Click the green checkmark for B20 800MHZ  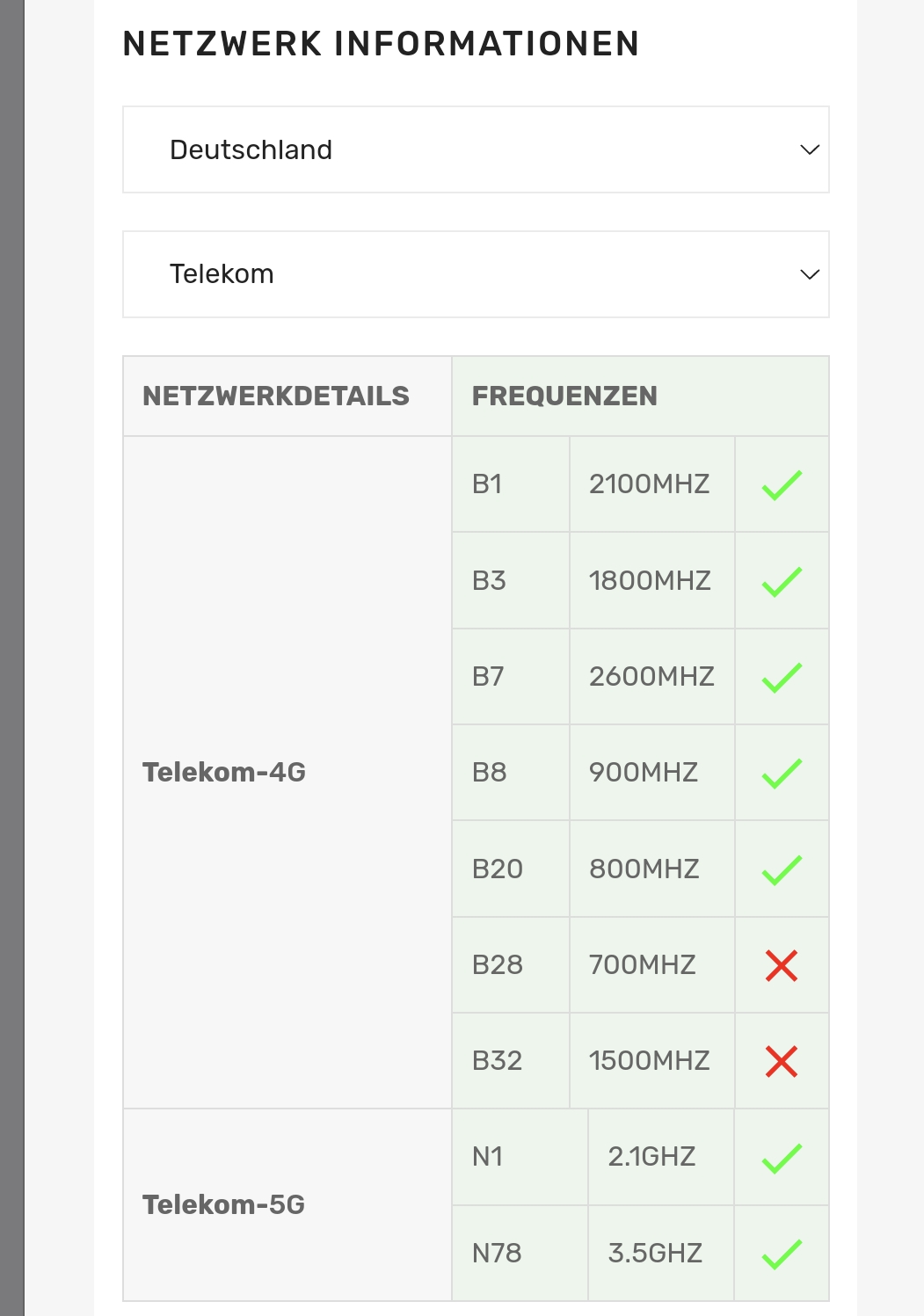(782, 869)
